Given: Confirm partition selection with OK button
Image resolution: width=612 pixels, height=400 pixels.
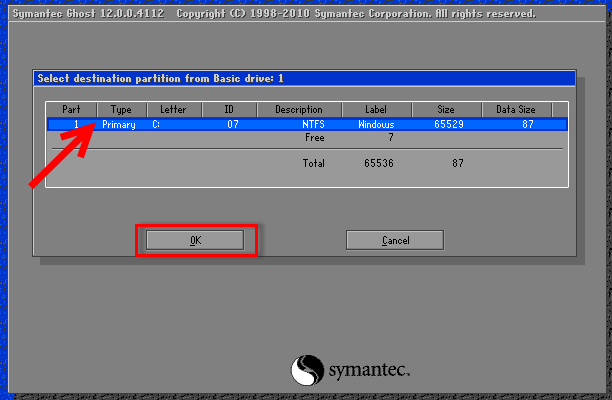Looking at the screenshot, I should click(x=195, y=240).
